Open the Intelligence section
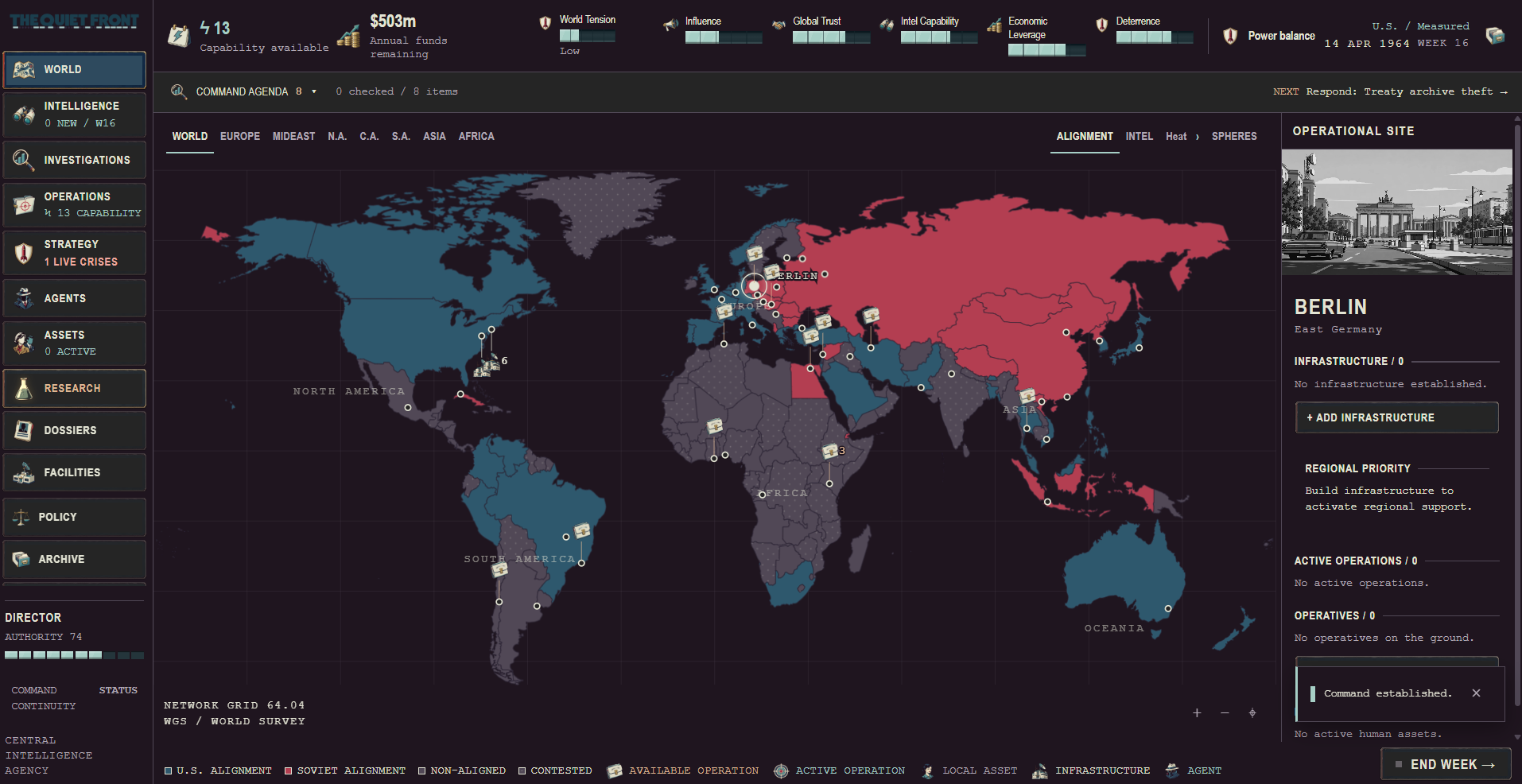Viewport: 1522px width, 784px height. [75, 114]
